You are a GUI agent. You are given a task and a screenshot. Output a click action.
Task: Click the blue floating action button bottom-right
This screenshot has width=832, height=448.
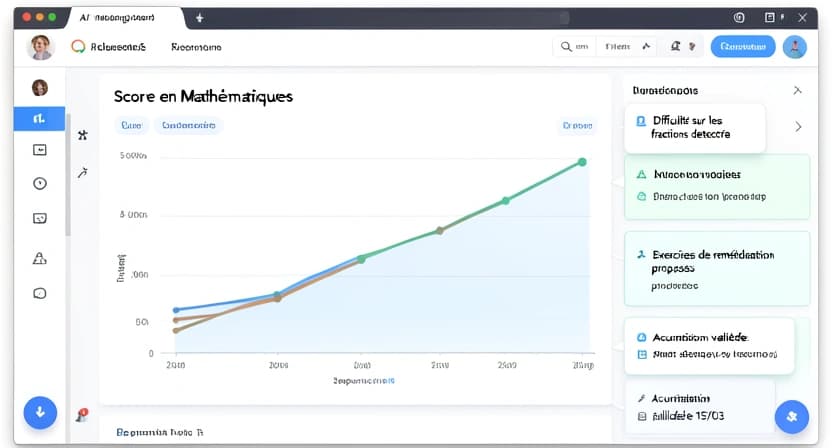[x=790, y=415]
